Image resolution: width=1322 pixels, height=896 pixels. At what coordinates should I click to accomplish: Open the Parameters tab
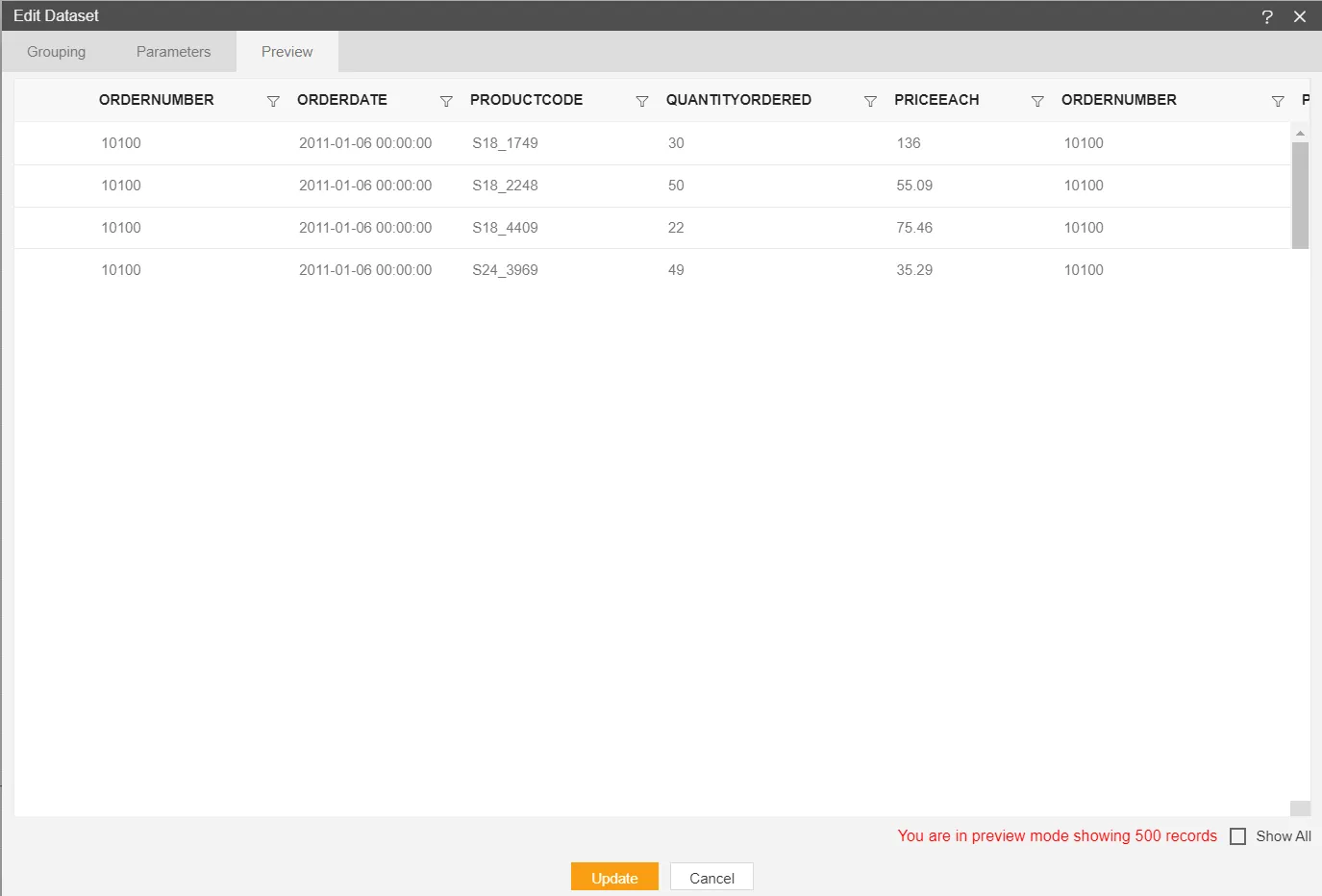coord(173,52)
